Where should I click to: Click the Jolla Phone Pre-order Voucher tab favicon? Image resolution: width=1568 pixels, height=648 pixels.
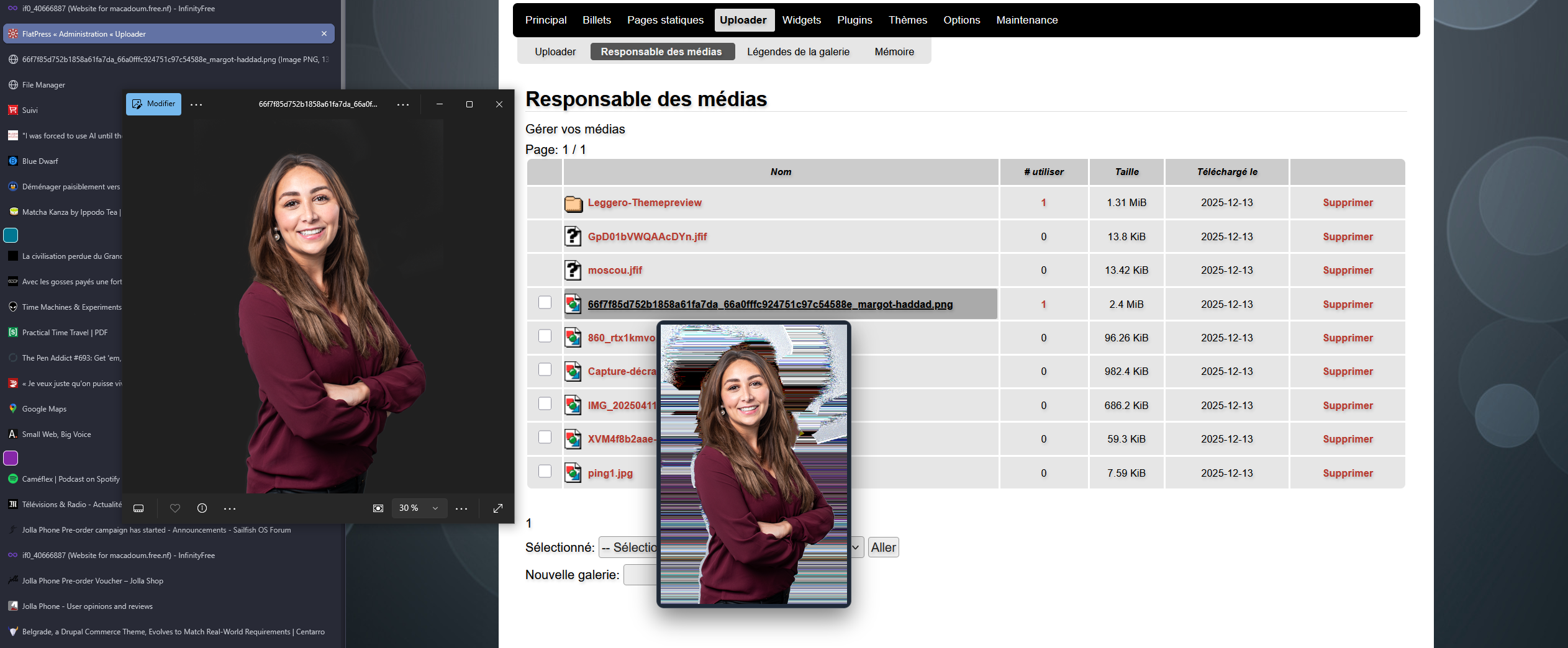pos(13,580)
